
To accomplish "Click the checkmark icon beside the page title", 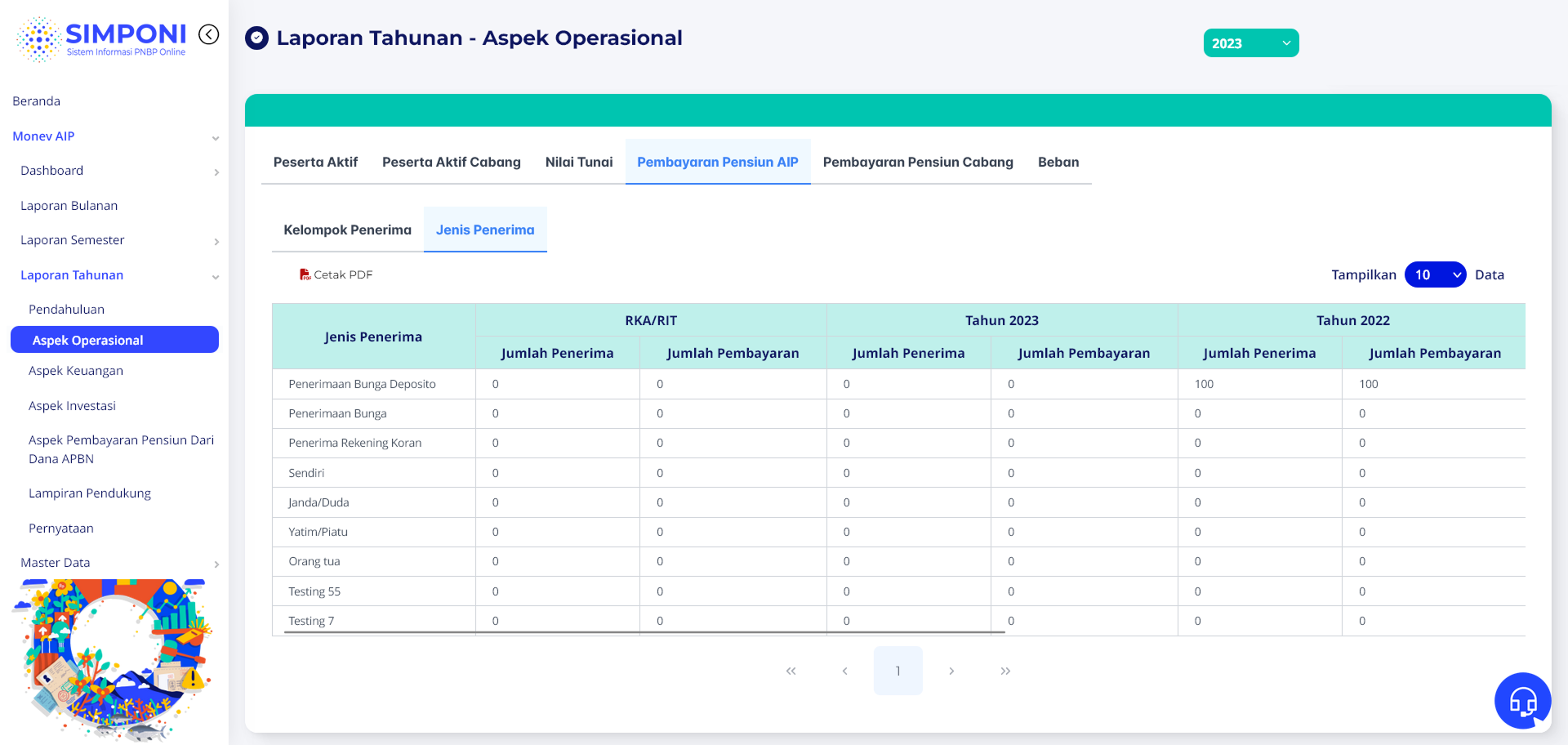I will coord(257,38).
